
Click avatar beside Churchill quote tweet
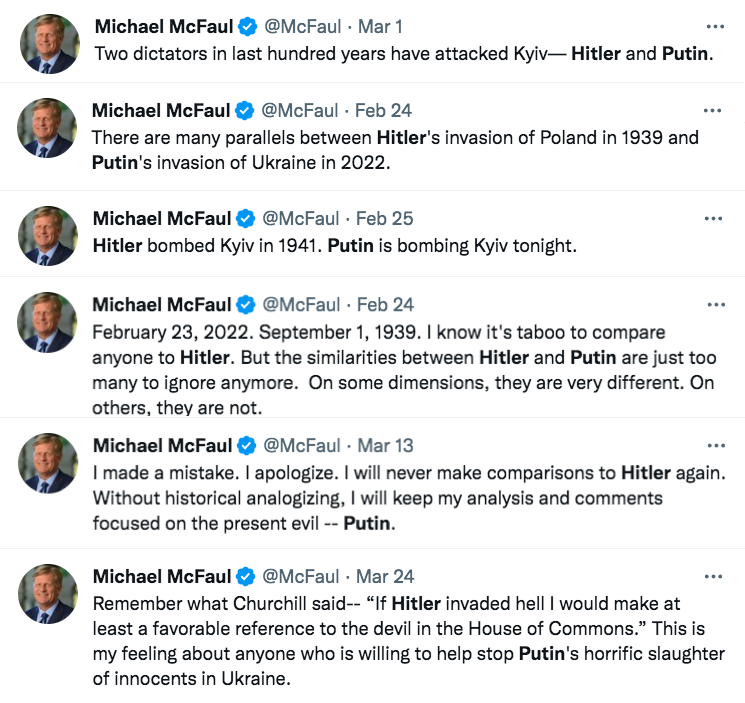(48, 594)
